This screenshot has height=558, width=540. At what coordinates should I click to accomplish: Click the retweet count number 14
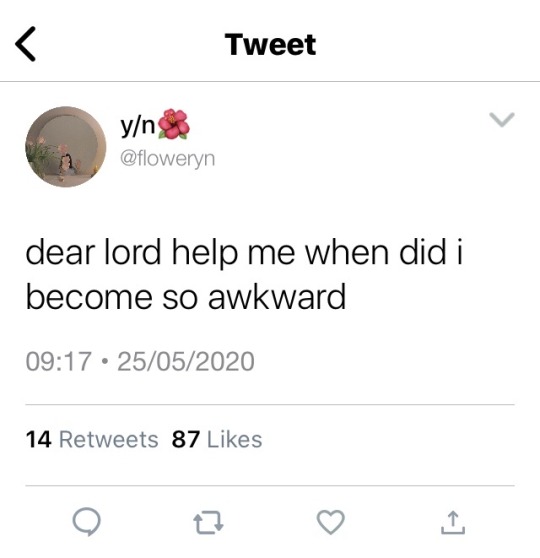point(39,439)
